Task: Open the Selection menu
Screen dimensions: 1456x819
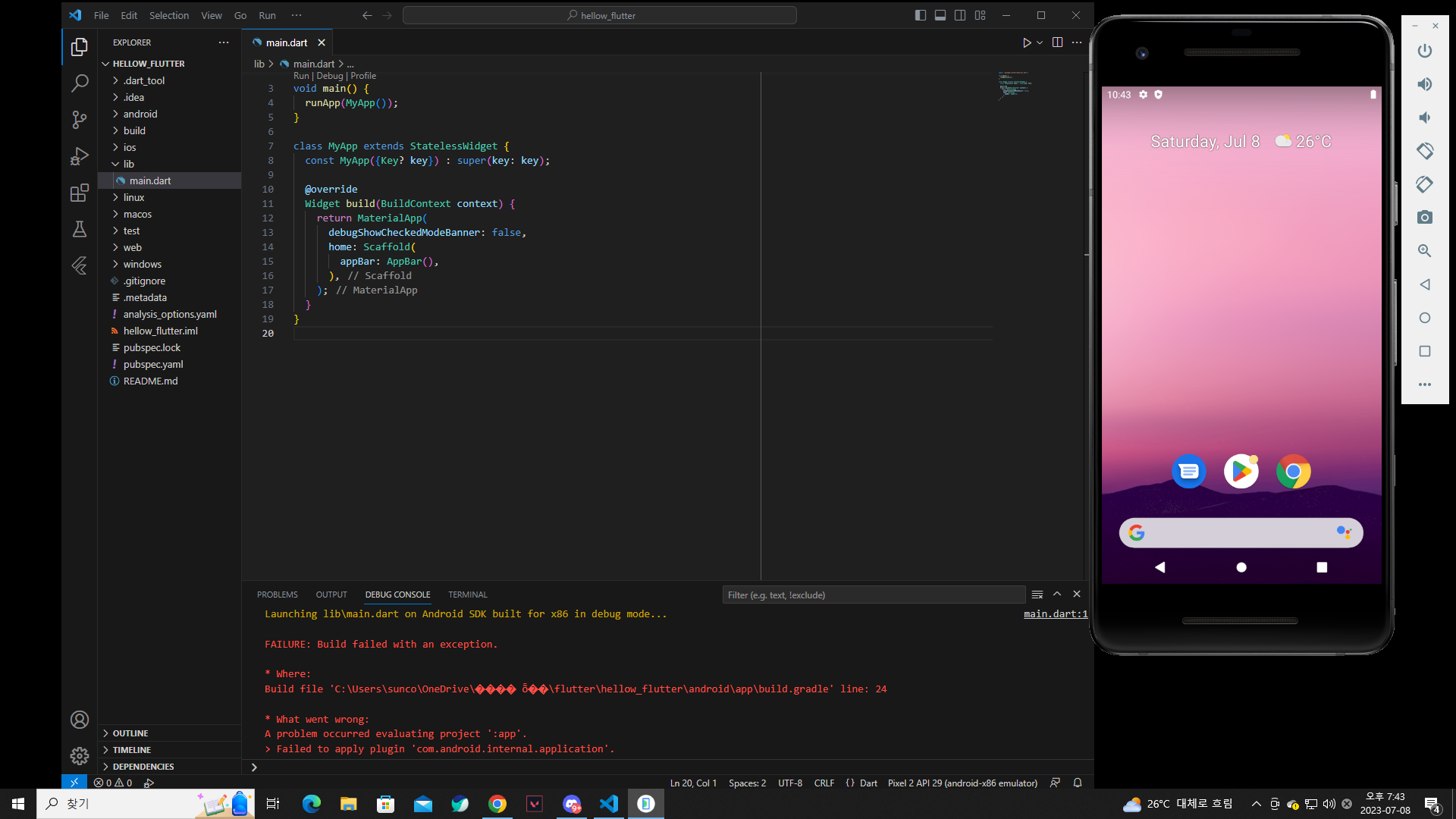Action: pyautogui.click(x=169, y=15)
